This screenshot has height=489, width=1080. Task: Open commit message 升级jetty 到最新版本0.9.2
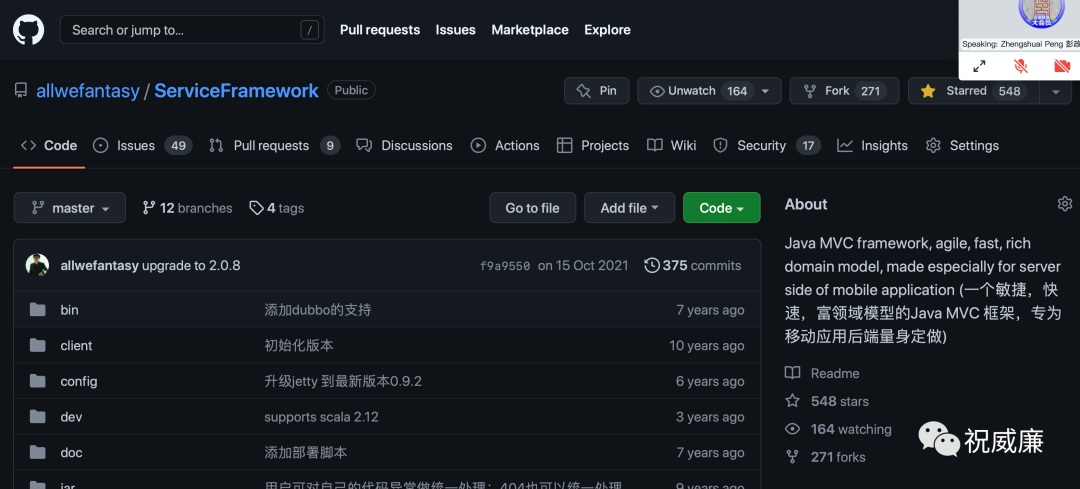[343, 382]
